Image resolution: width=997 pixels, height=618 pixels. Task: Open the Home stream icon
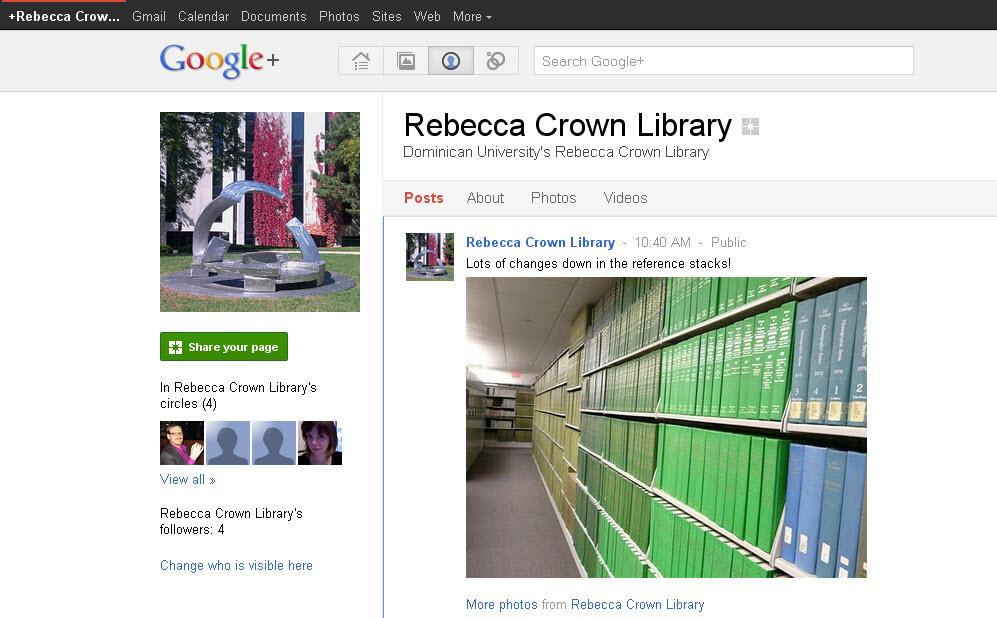tap(361, 61)
